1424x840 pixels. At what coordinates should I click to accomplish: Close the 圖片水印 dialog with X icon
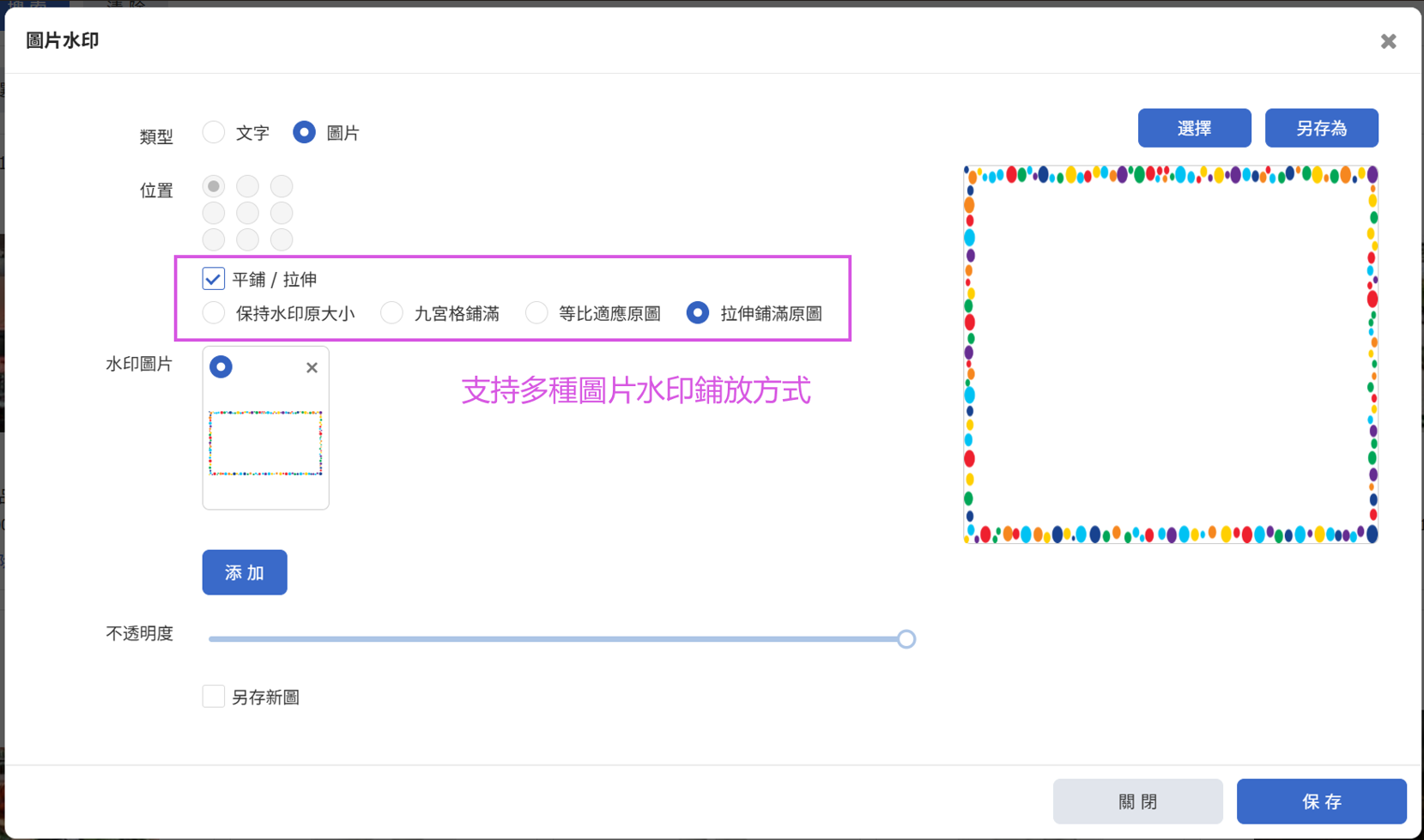pyautogui.click(x=1388, y=41)
